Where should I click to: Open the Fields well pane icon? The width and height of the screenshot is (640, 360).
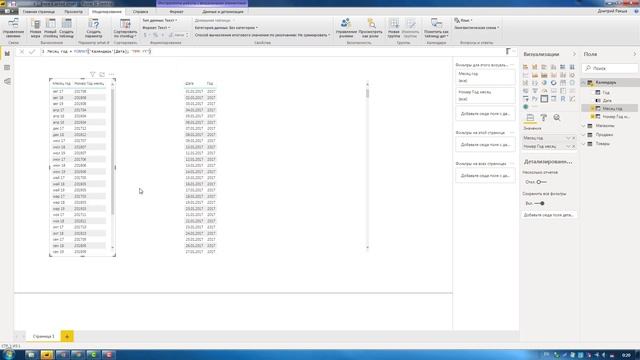point(530,118)
